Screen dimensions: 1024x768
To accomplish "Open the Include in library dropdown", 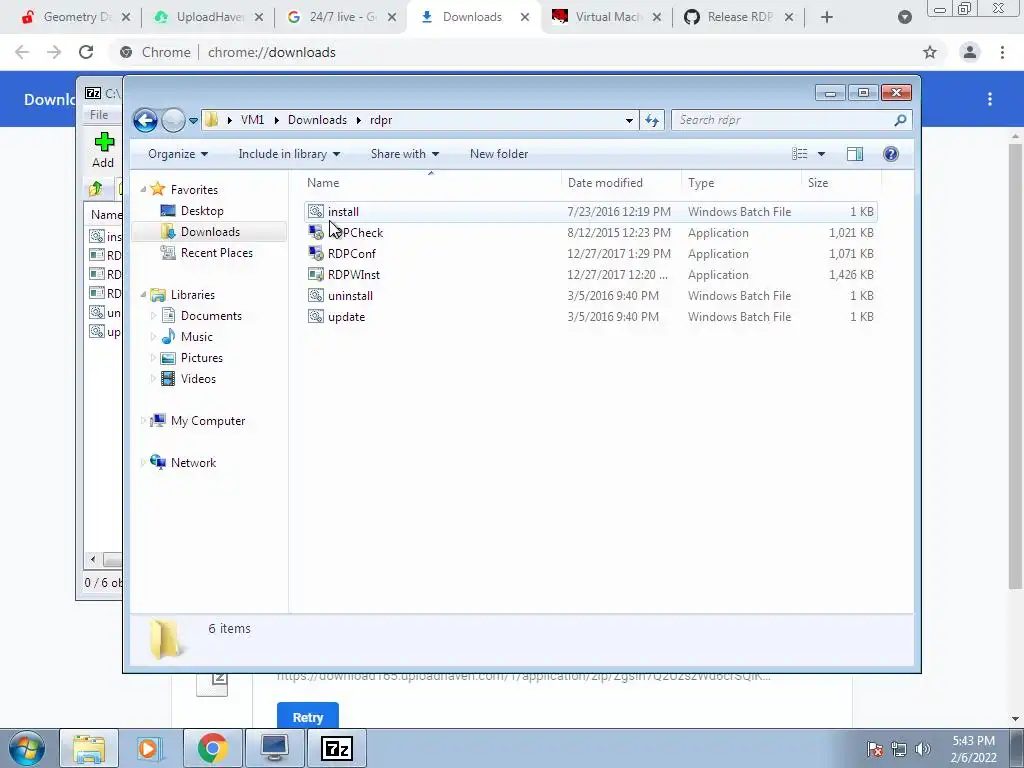I will point(289,154).
